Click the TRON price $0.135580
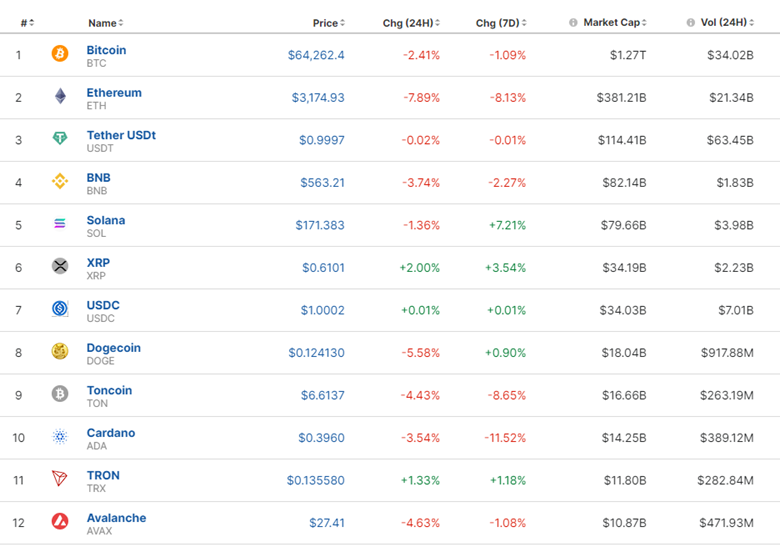780x547 pixels. click(x=315, y=480)
